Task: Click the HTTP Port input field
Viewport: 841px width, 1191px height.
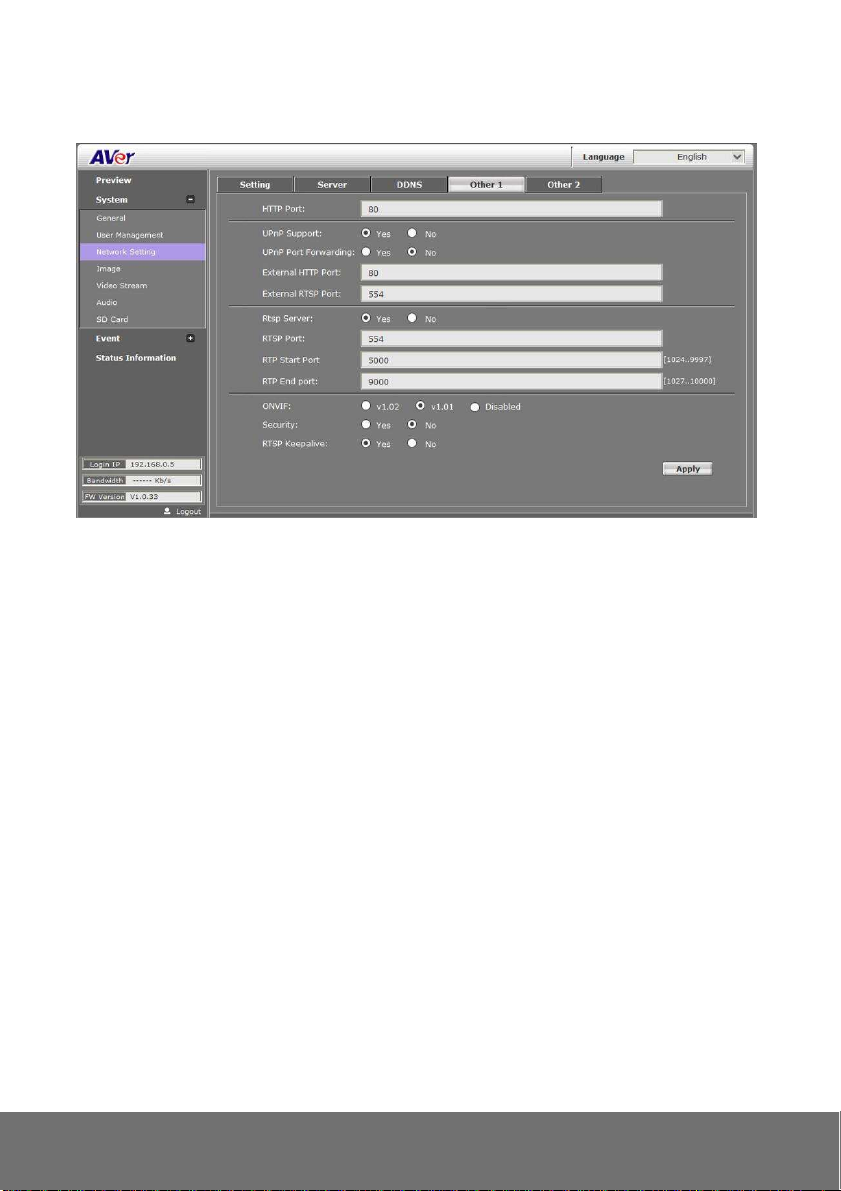Action: tap(510, 209)
